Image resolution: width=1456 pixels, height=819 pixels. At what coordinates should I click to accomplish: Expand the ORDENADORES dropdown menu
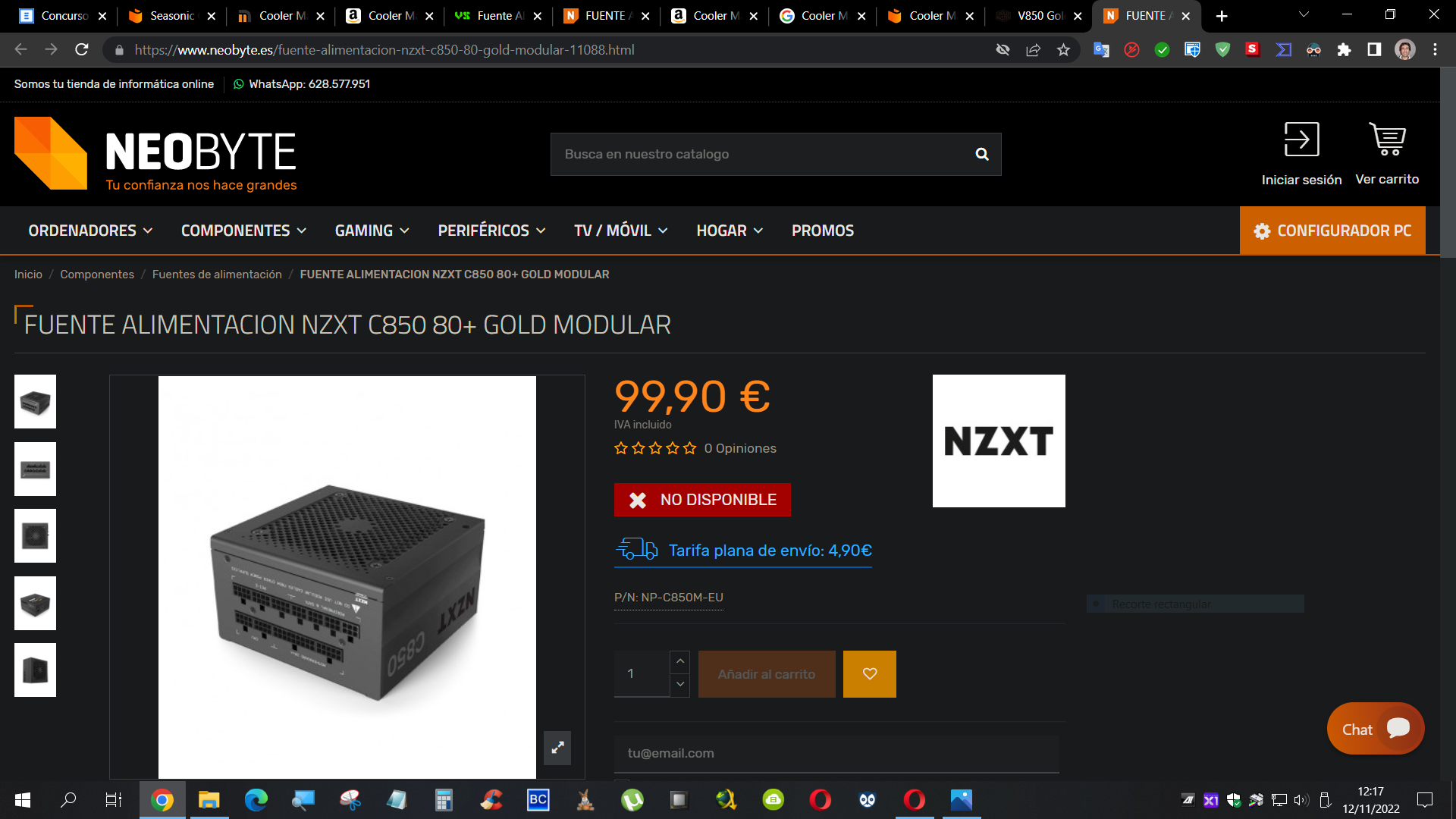90,231
